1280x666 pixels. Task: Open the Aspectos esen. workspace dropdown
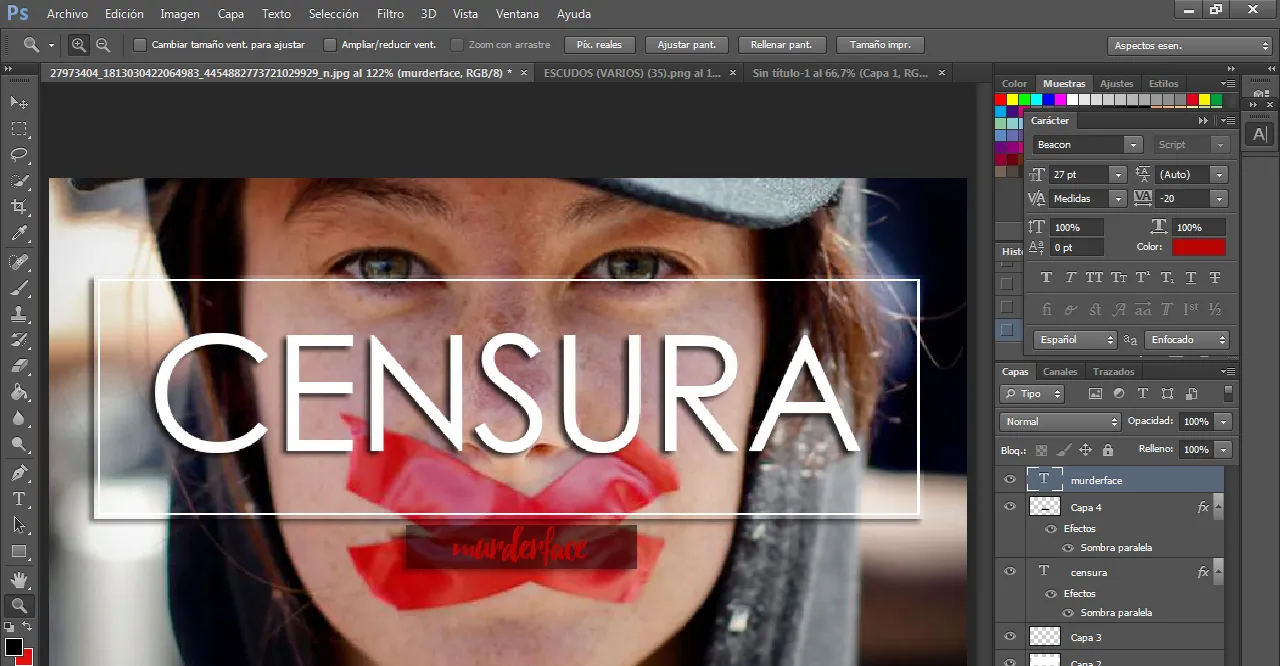pos(1190,46)
